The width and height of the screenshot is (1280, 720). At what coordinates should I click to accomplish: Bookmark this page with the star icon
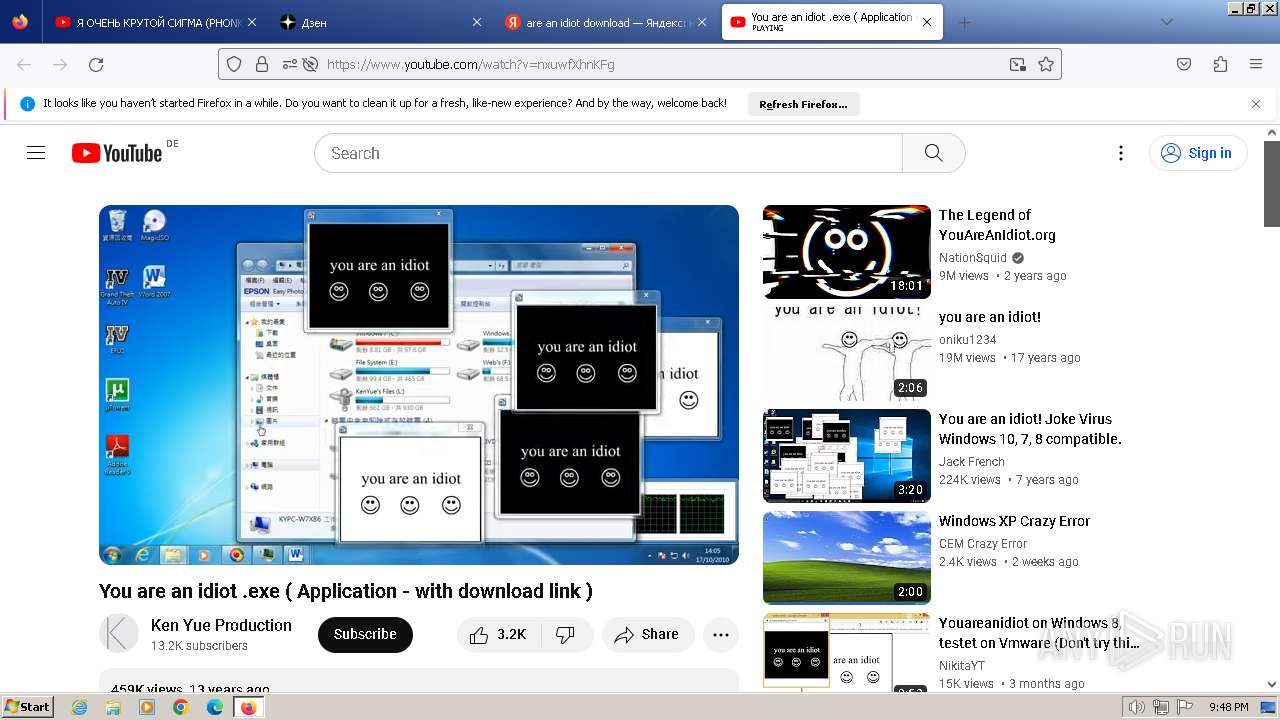click(1046, 64)
